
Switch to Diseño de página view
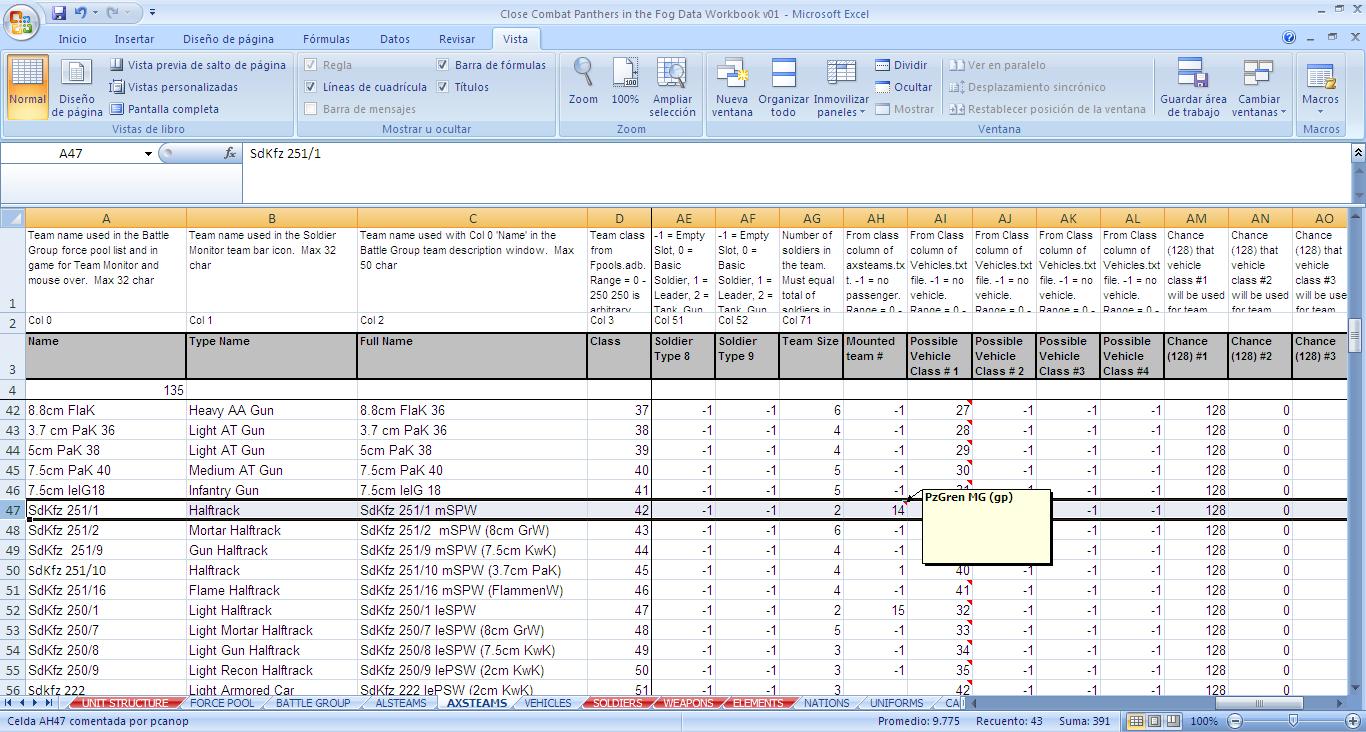pyautogui.click(x=77, y=87)
